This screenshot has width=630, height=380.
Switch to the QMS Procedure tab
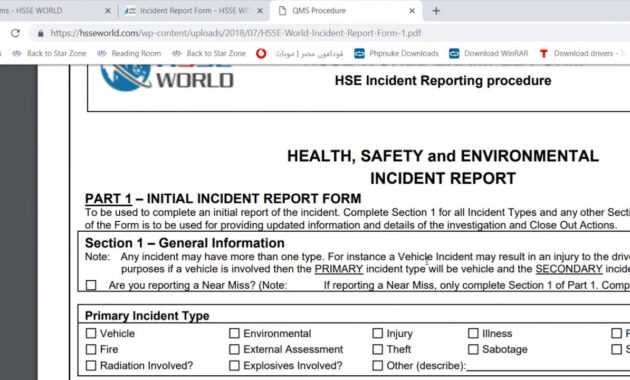coord(347,11)
